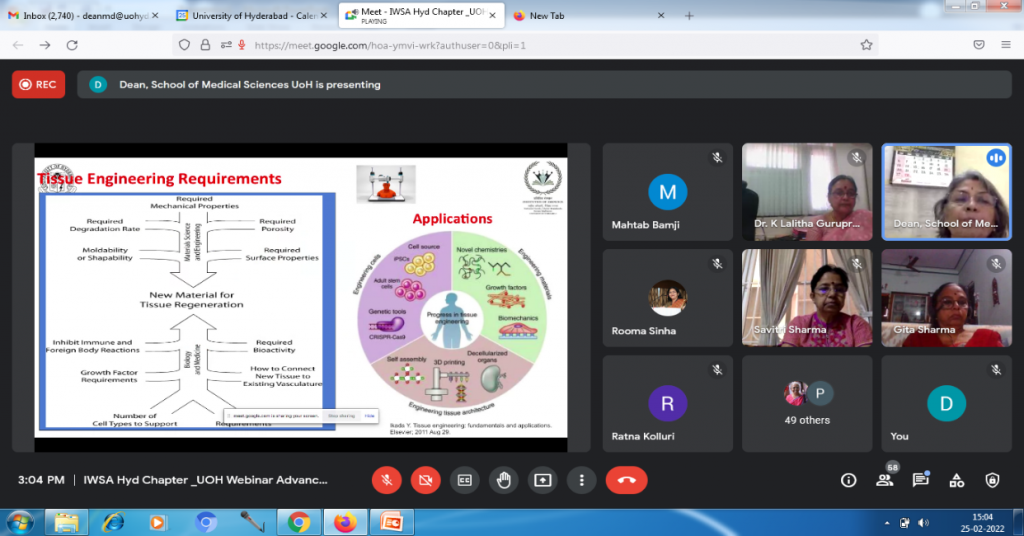The width and height of the screenshot is (1024, 536).
Task: Leave the call with the red button
Action: pyautogui.click(x=626, y=480)
